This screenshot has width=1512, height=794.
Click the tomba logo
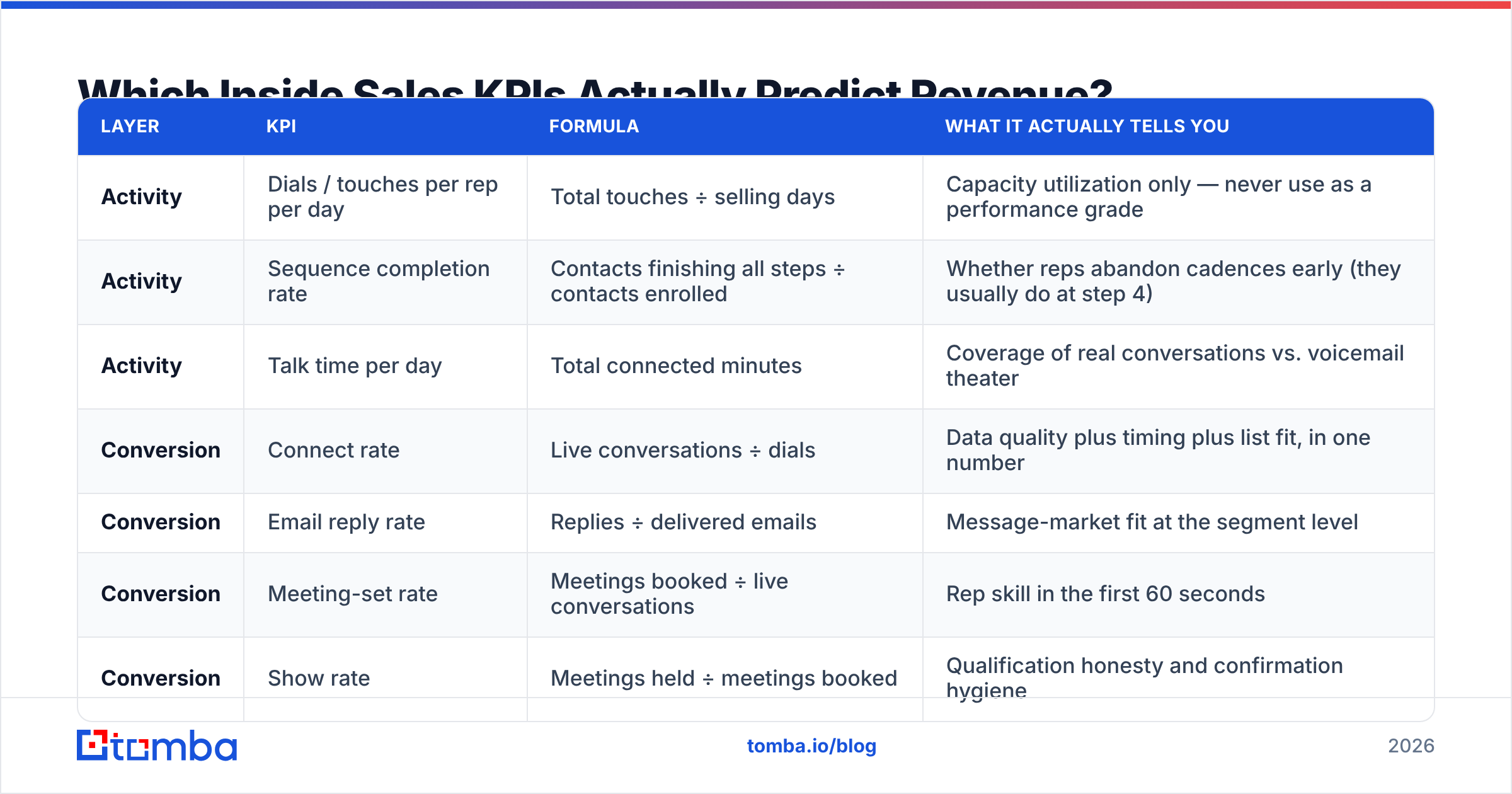[157, 745]
